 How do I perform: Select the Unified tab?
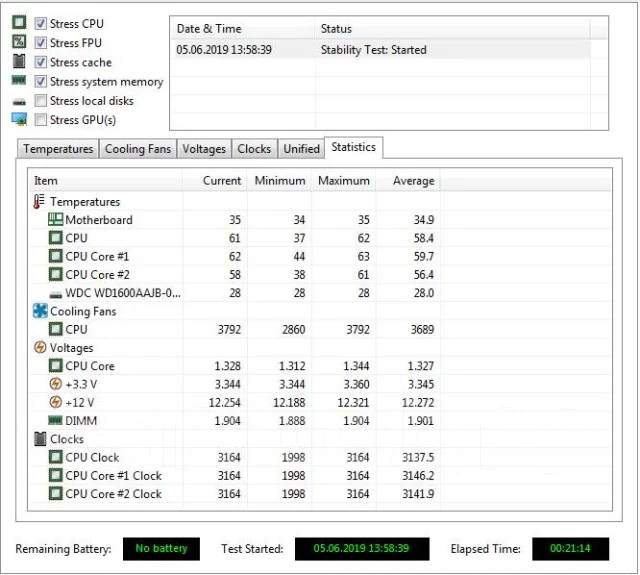[x=302, y=149]
